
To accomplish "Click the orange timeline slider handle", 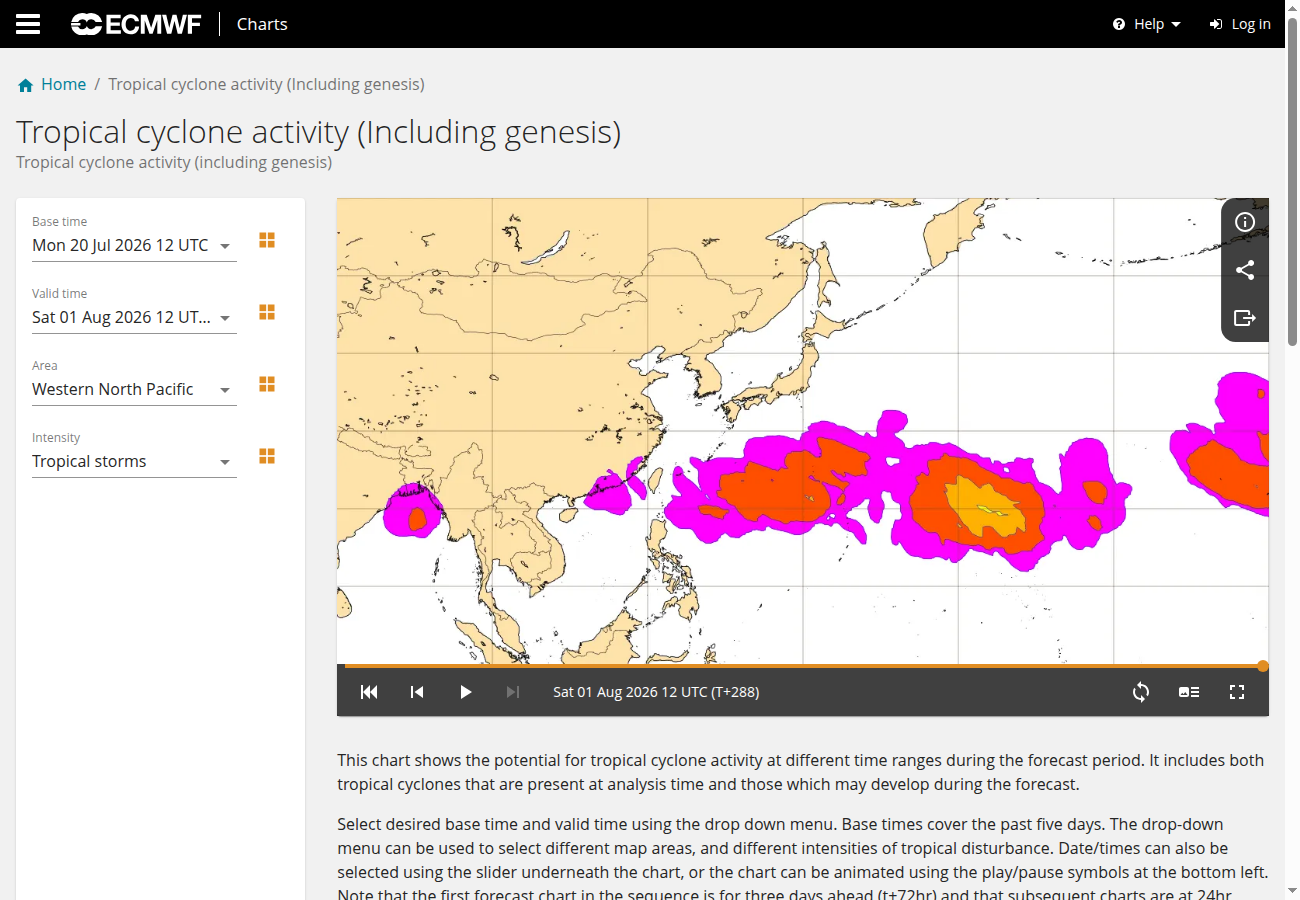I will pyautogui.click(x=1263, y=666).
